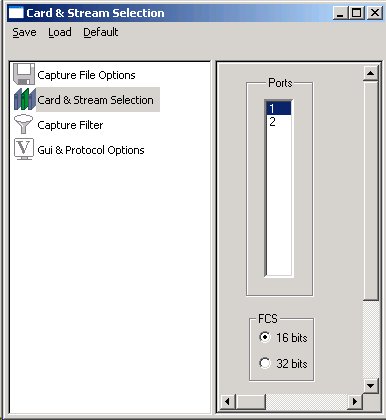Open the Save menu
The height and width of the screenshot is (420, 386).
pos(24,32)
